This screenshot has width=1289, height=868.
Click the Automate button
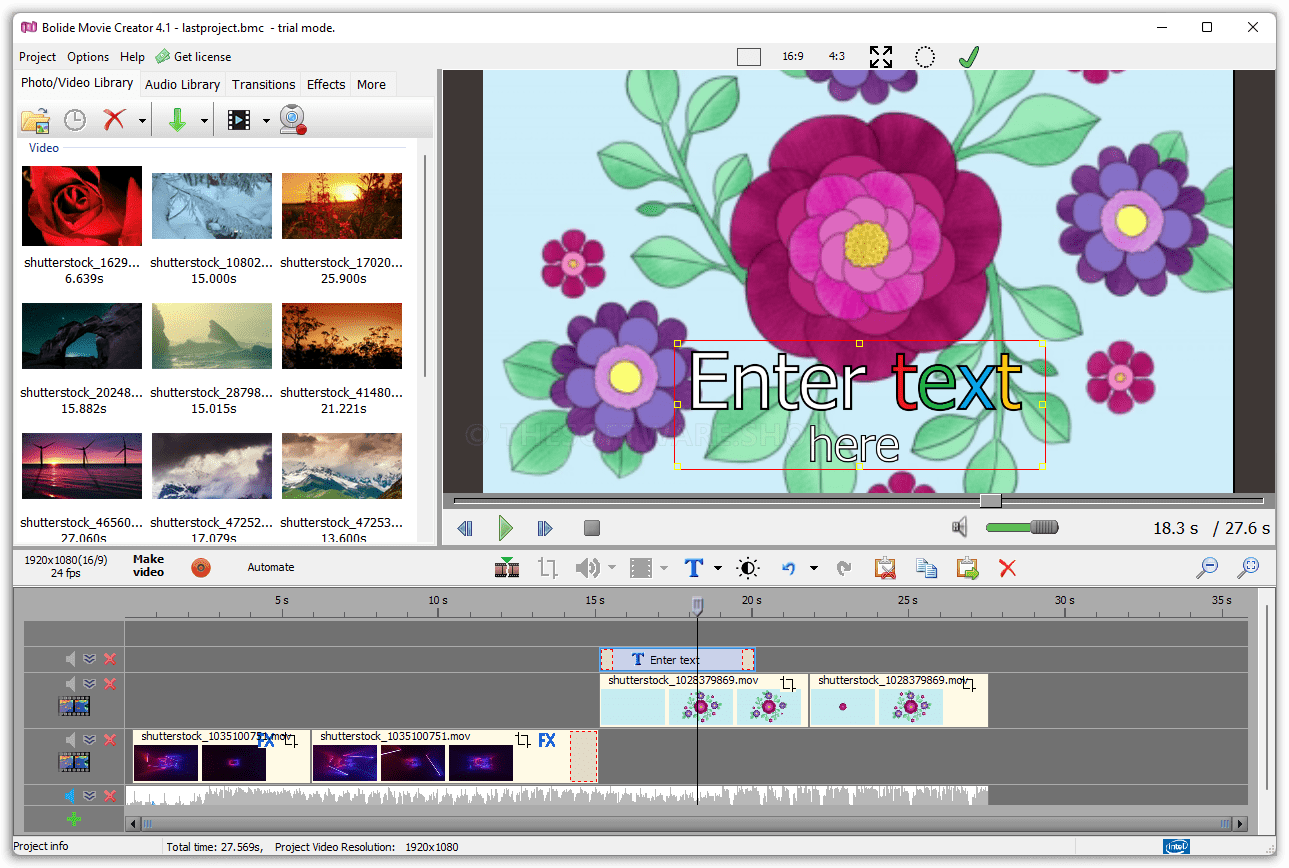(x=271, y=567)
